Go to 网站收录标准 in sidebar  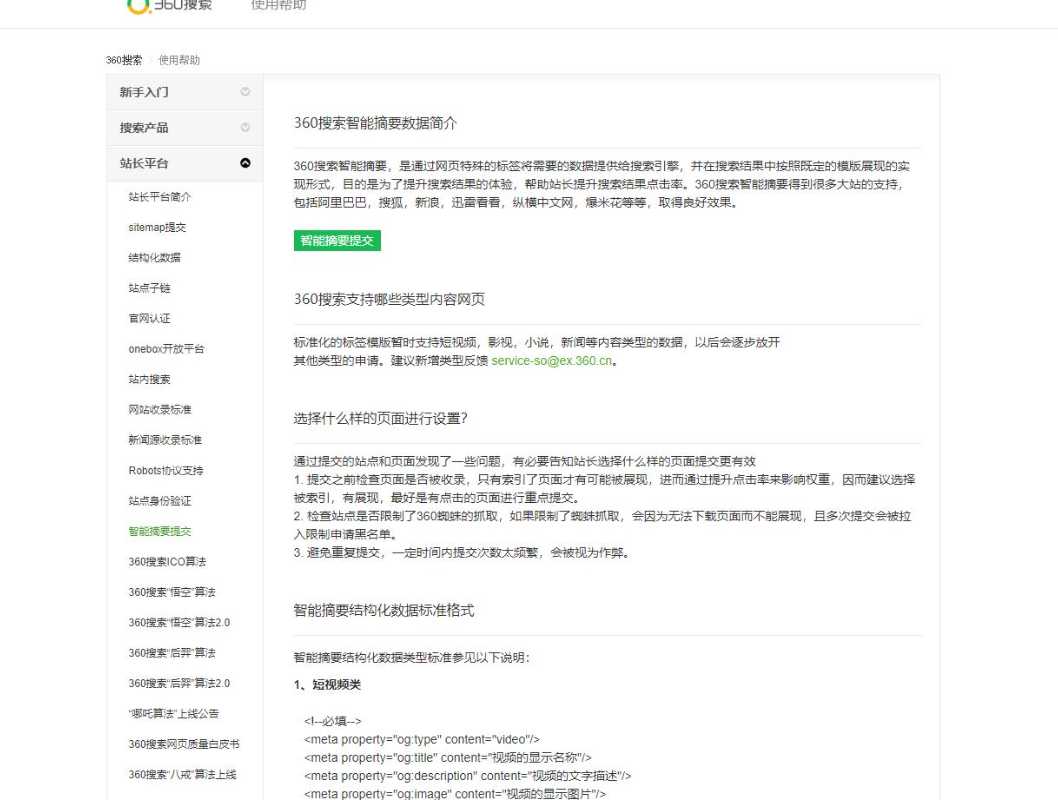[x=160, y=409]
